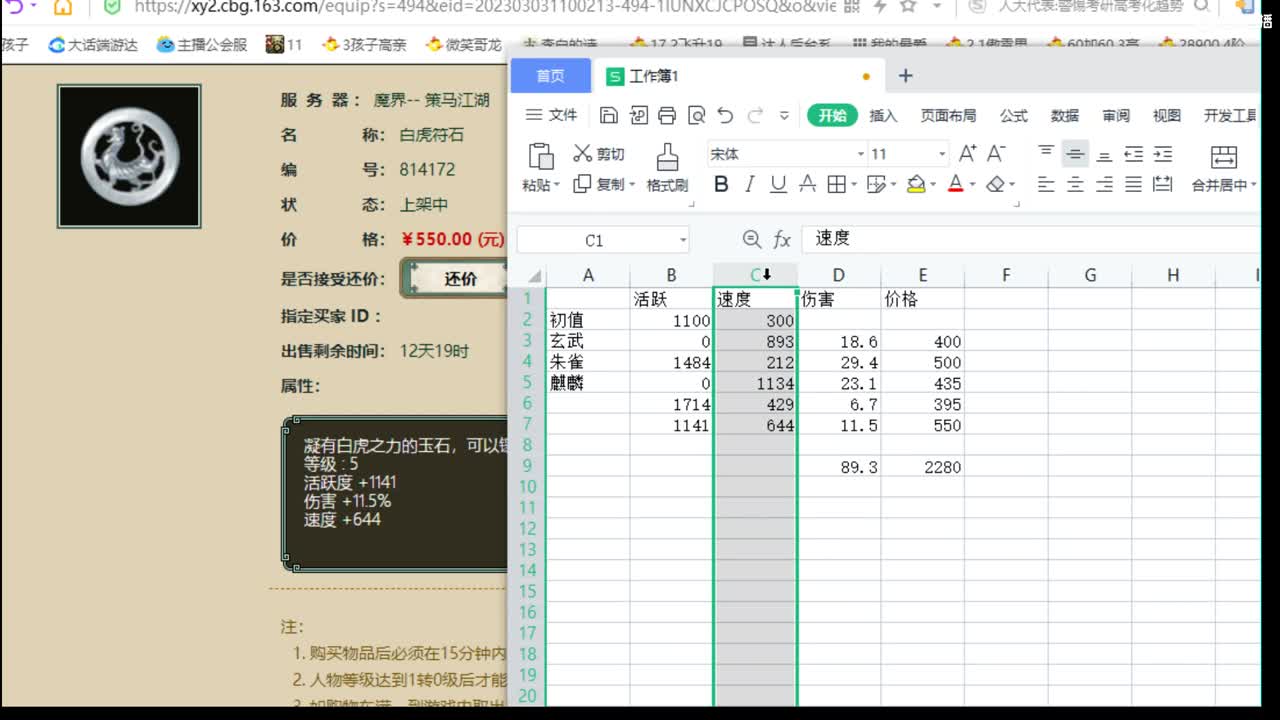This screenshot has height=720, width=1280.
Task: Click the Undo arrow icon
Action: (727, 115)
